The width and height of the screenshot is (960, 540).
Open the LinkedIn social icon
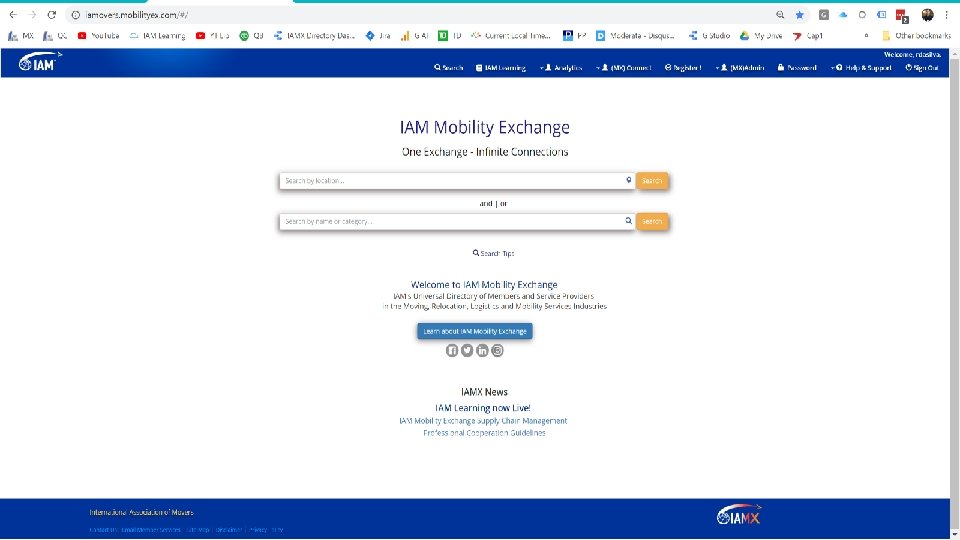pyautogui.click(x=482, y=351)
